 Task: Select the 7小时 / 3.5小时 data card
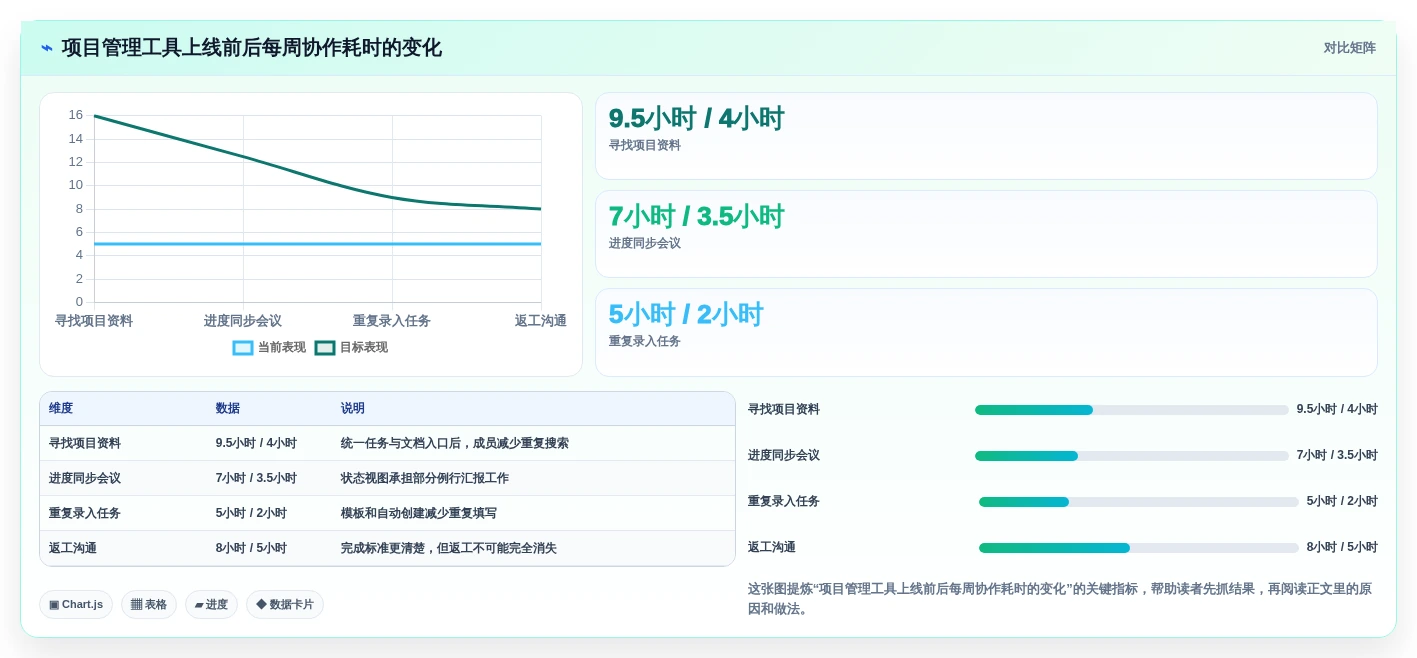pos(986,234)
